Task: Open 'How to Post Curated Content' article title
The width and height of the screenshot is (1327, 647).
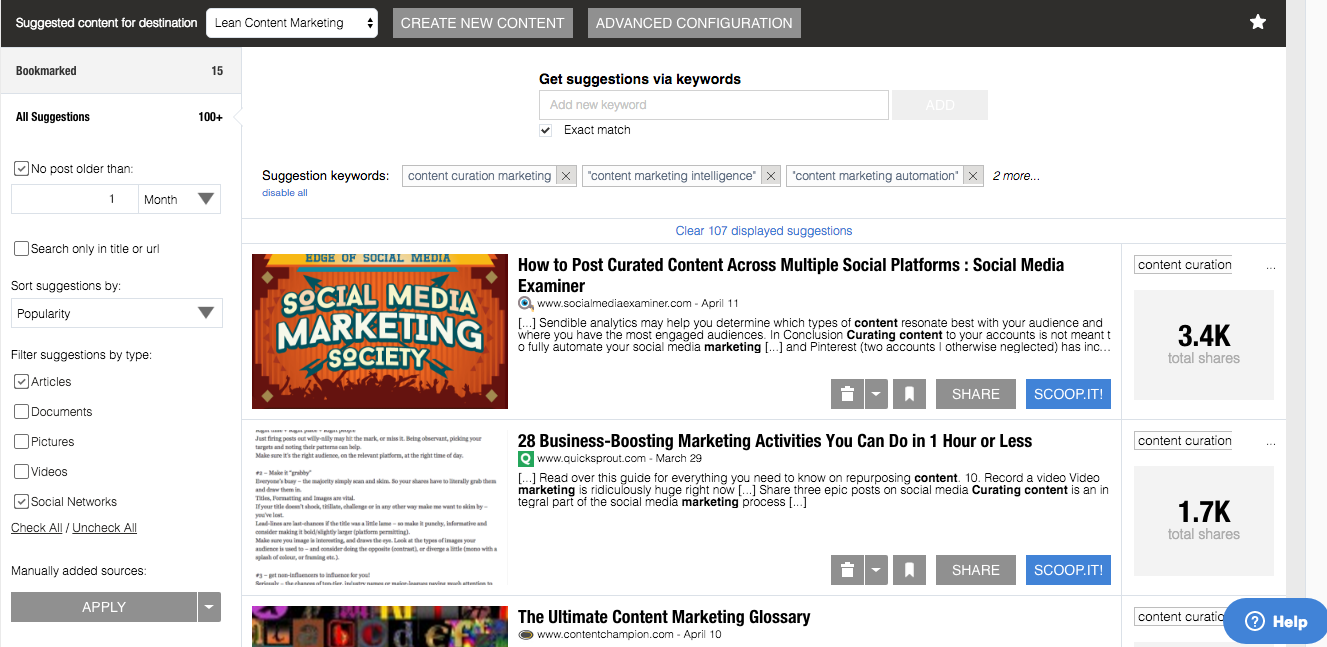Action: [791, 275]
